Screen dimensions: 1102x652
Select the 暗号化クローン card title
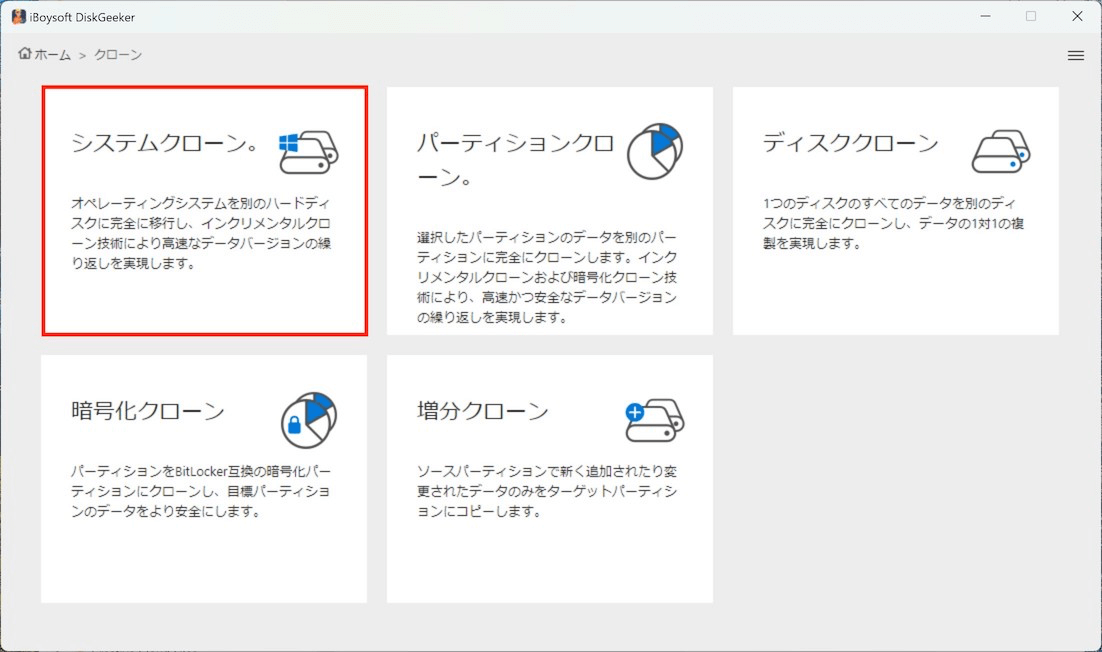[148, 411]
